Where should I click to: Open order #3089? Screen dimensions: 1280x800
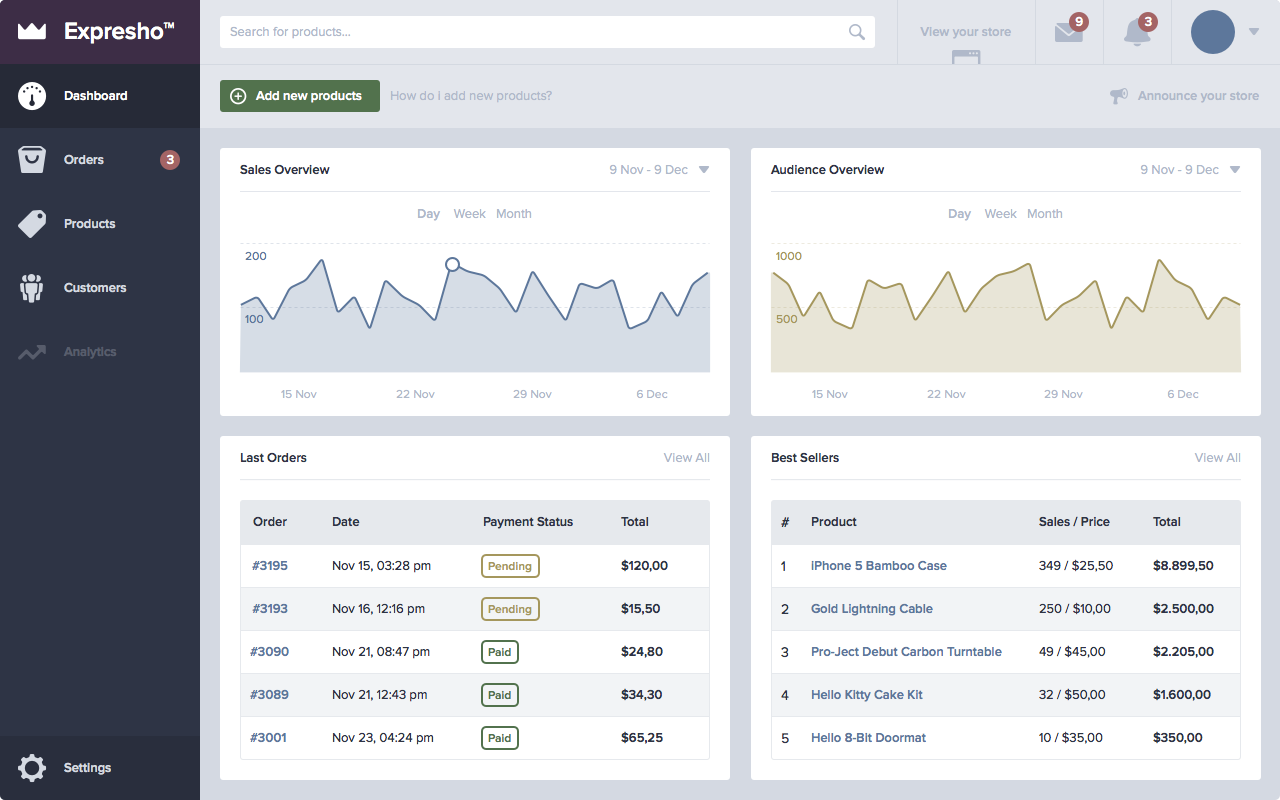tap(270, 695)
